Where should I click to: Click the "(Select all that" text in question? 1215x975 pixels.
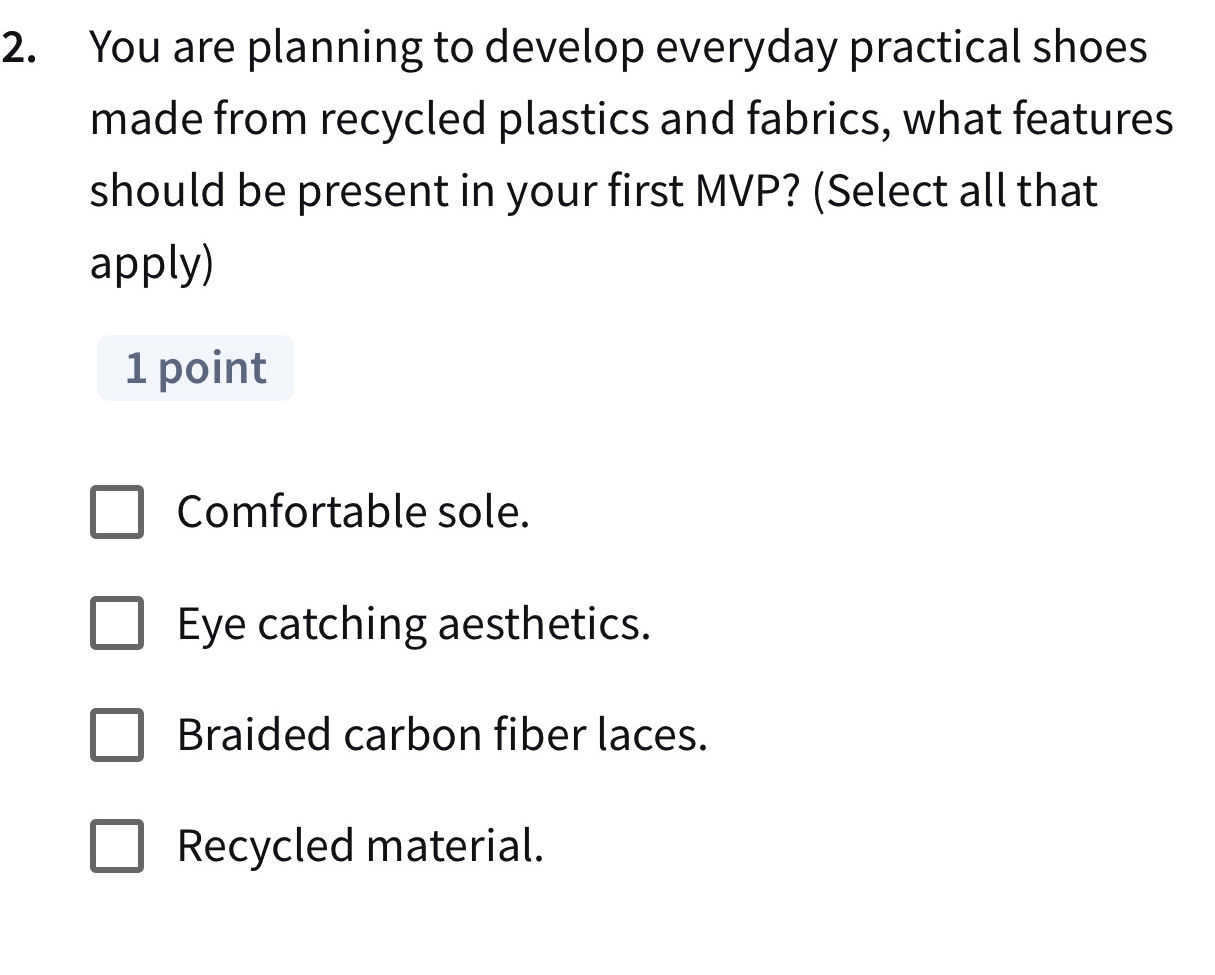coord(955,191)
